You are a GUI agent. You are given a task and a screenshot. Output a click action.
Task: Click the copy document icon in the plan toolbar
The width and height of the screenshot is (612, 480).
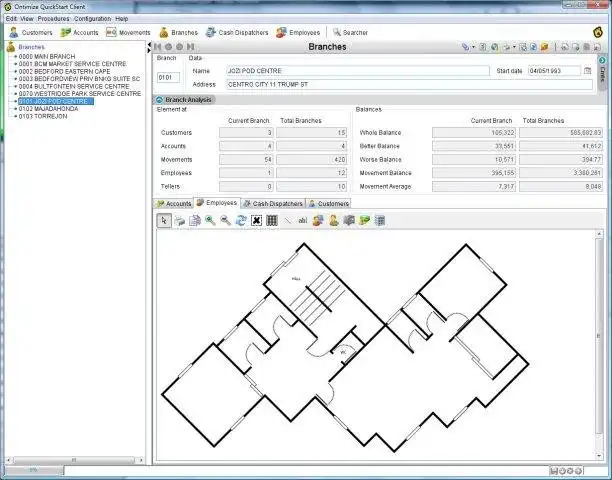(x=195, y=220)
